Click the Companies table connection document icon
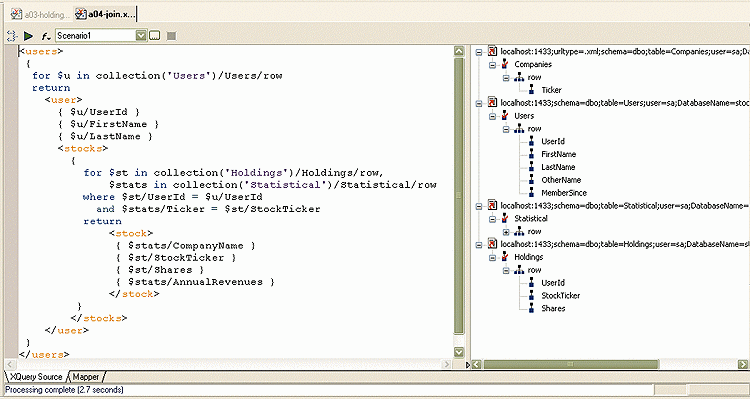 pyautogui.click(x=492, y=51)
